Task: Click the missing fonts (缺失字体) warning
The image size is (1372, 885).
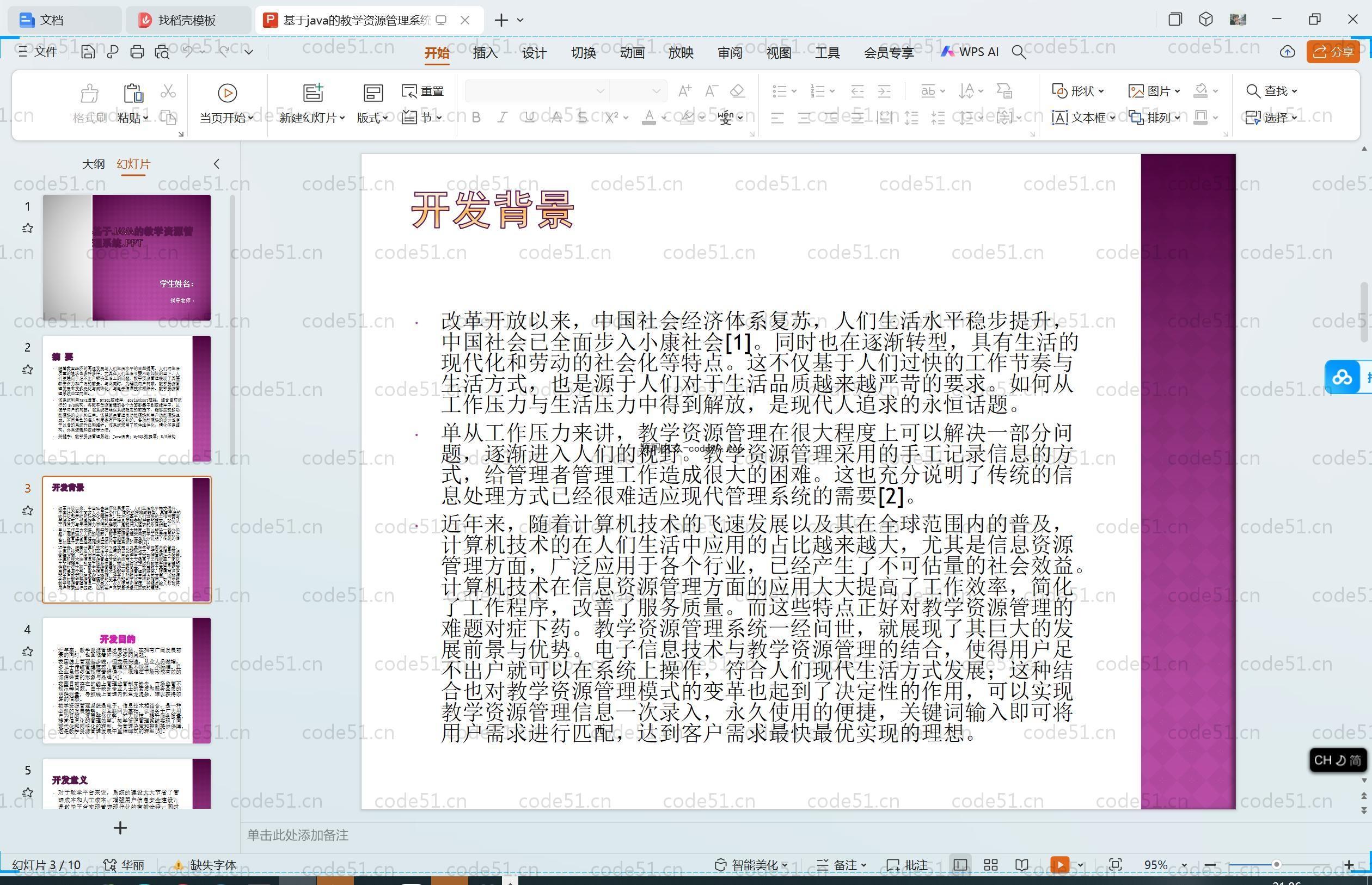Action: coord(205,865)
